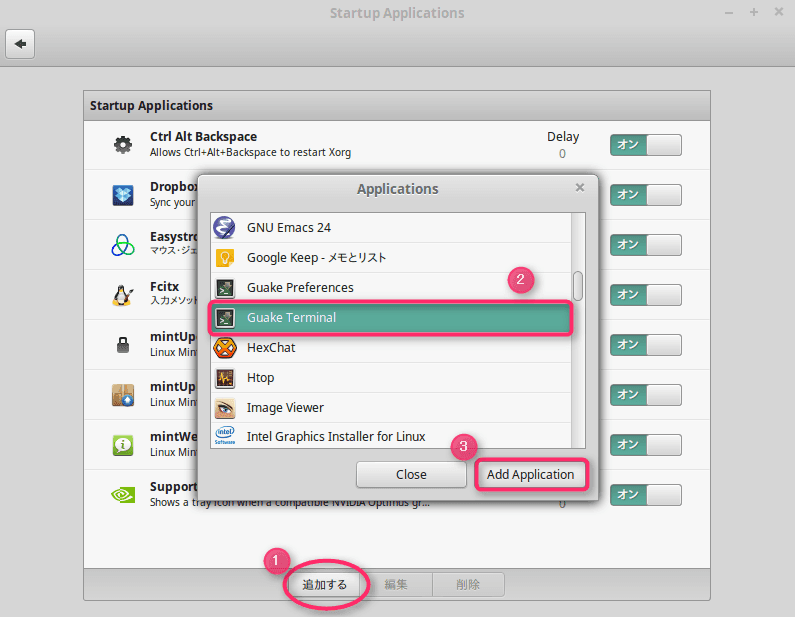Toggle the Ctrl Alt Backspace startup switch

645,145
